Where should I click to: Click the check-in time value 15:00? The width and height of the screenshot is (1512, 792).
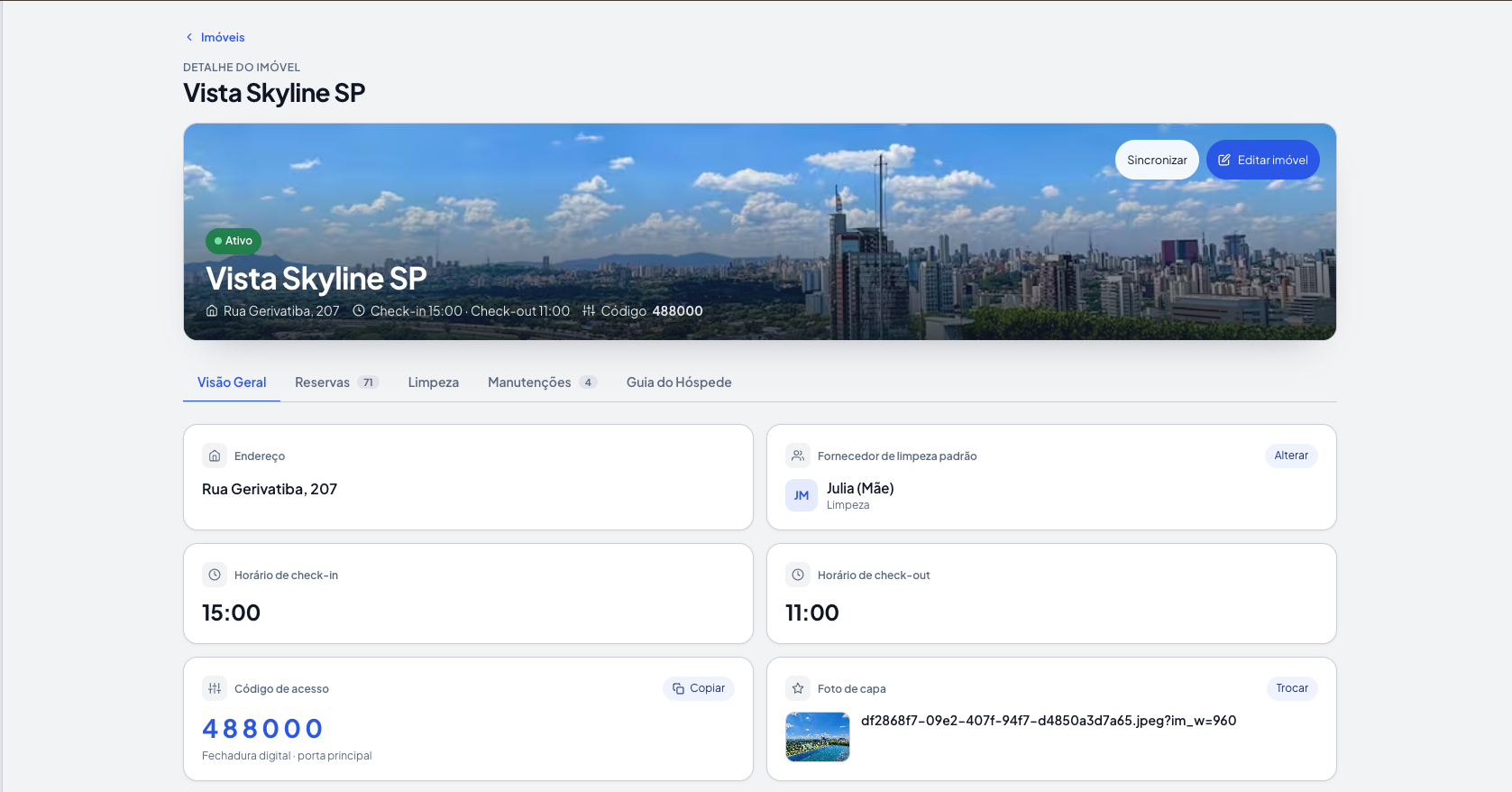point(231,613)
